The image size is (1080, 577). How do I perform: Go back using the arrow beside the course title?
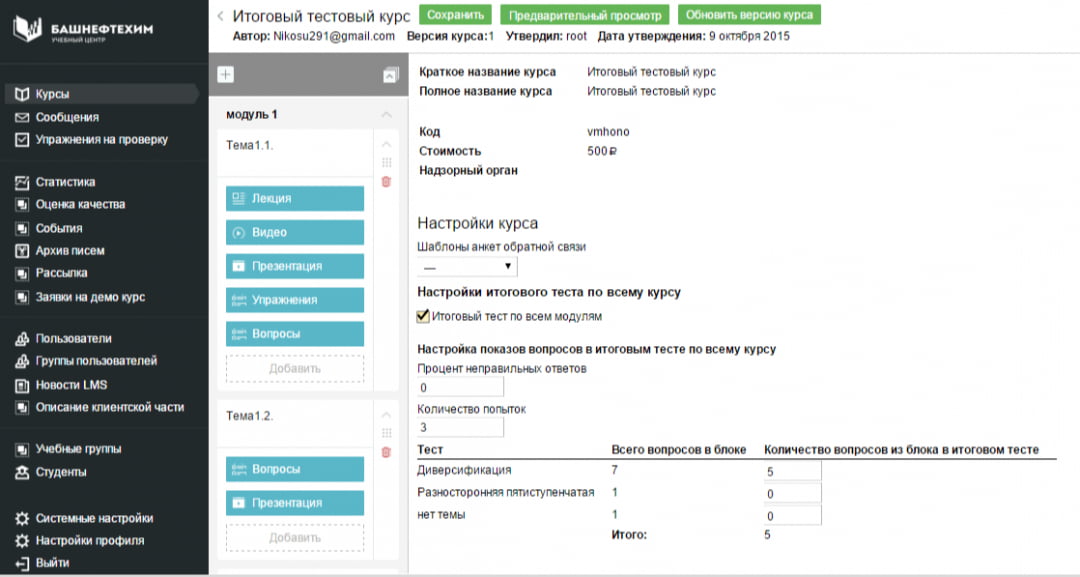pos(220,16)
